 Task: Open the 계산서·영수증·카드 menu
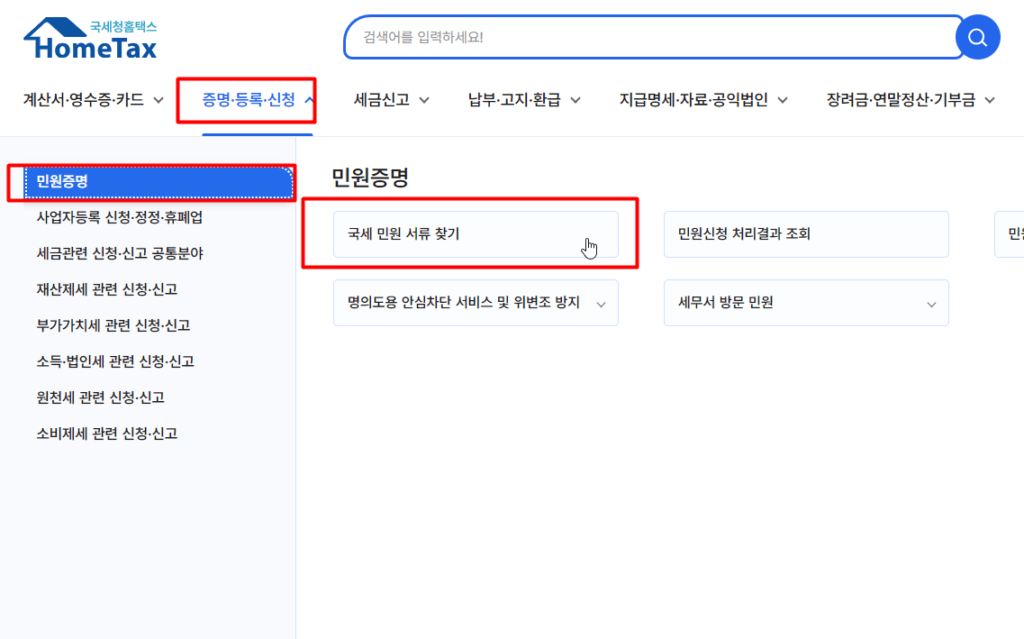[x=93, y=100]
